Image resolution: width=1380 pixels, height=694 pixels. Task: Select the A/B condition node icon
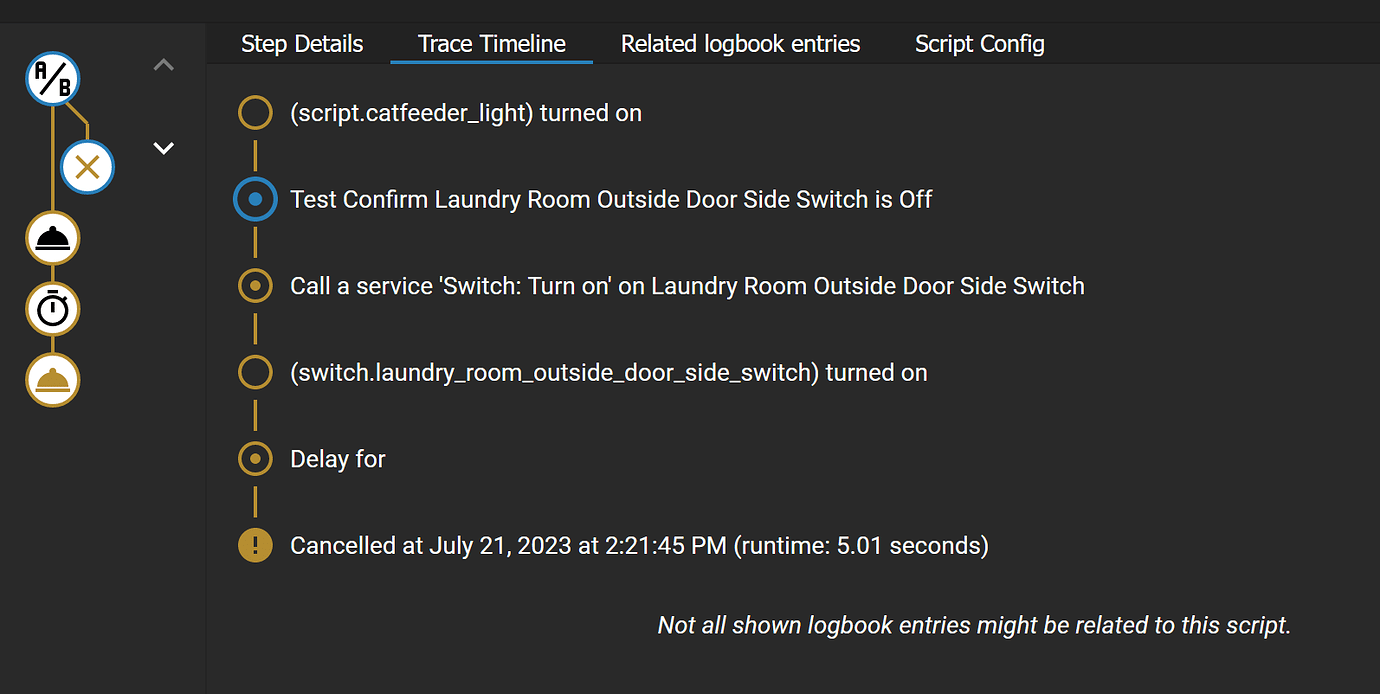tap(52, 79)
